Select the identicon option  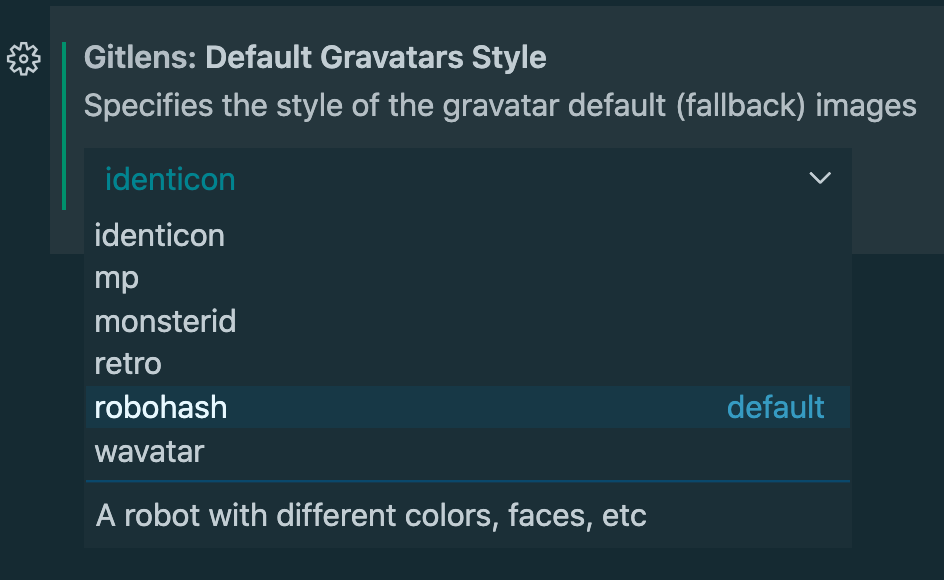pos(159,234)
